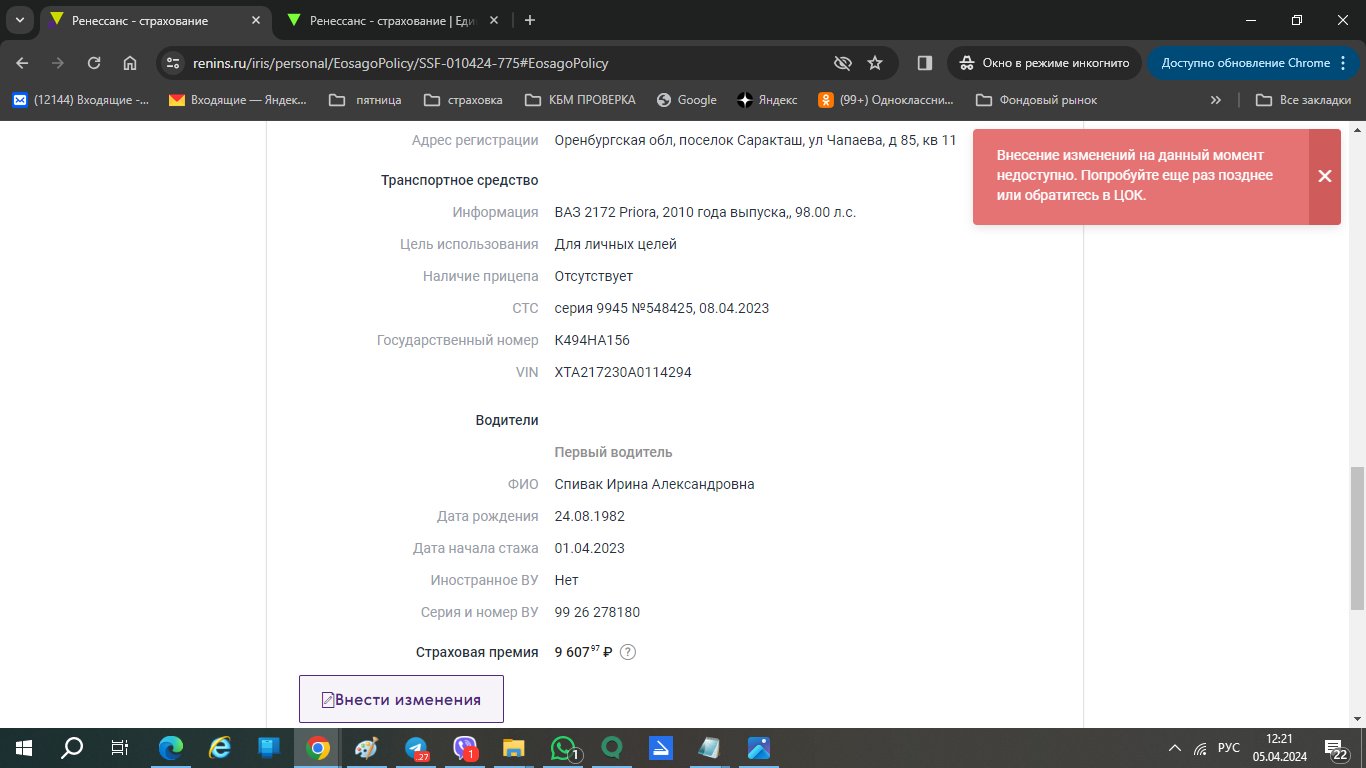This screenshot has height=768, width=1366.
Task: Switch the РУС keyboard language indicator
Action: (x=1229, y=748)
